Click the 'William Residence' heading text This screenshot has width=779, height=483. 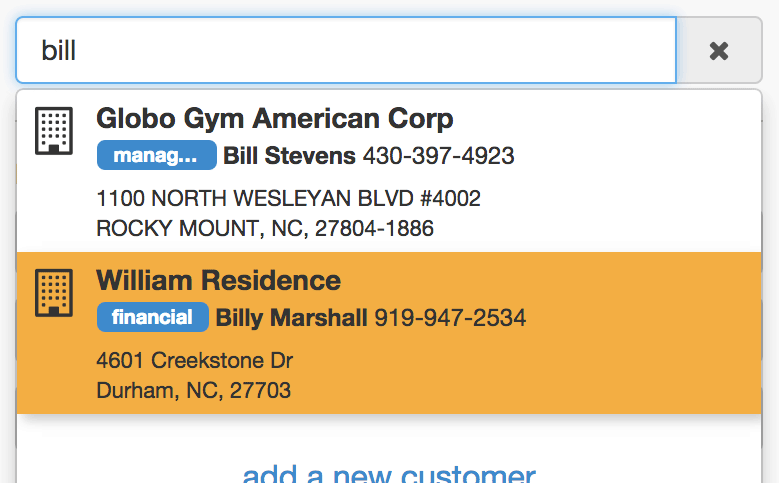(219, 280)
